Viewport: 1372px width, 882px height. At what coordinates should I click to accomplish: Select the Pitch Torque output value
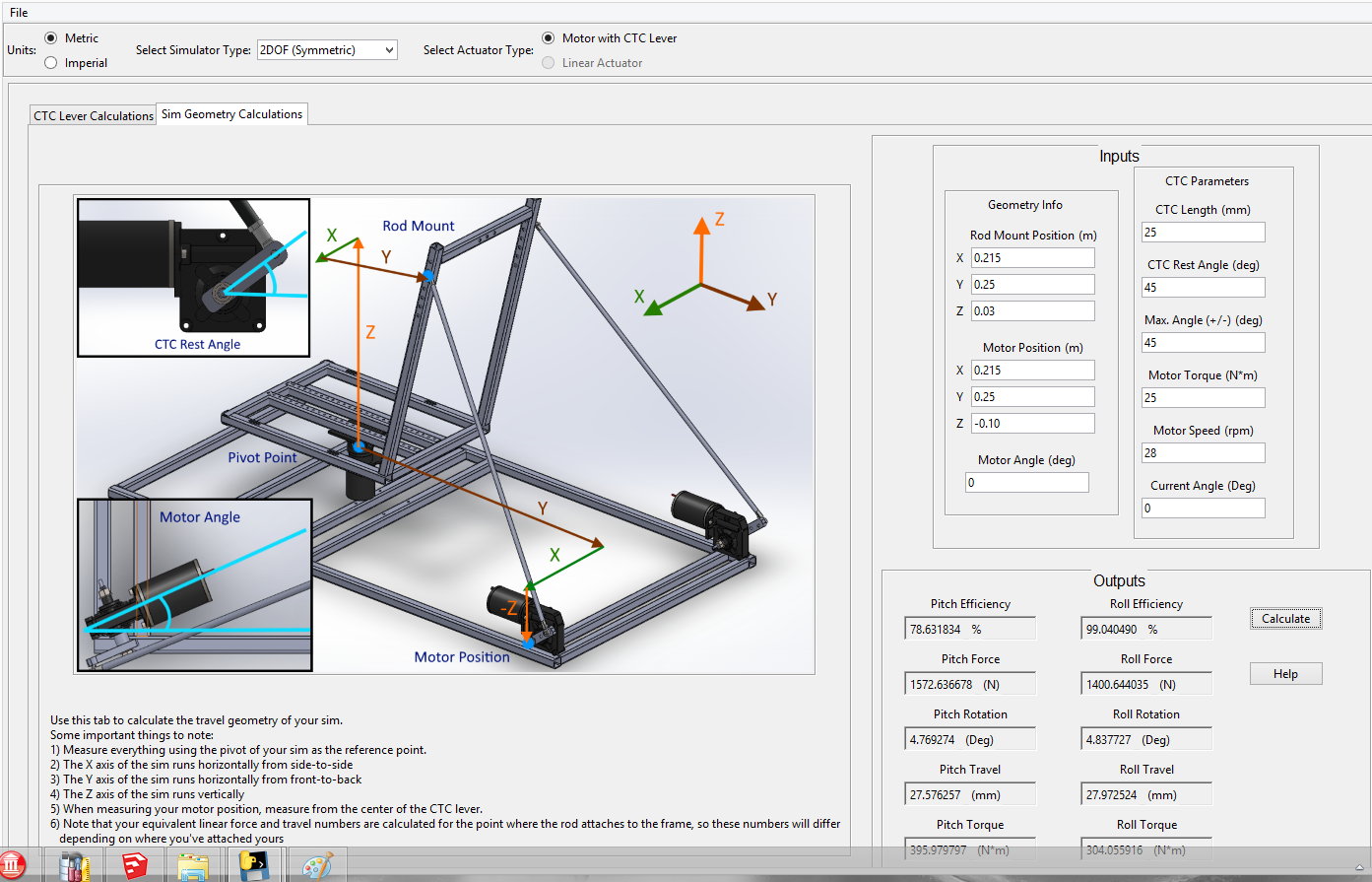coord(970,849)
